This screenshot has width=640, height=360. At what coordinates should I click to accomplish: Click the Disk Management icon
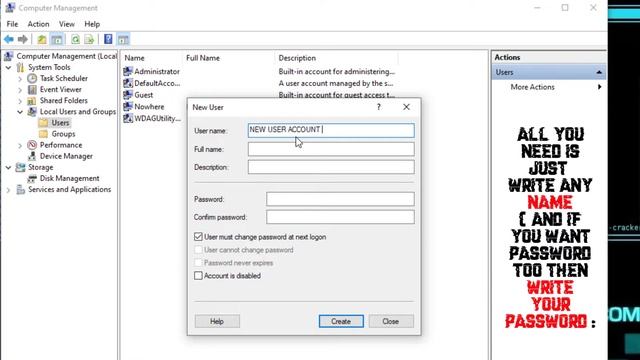click(32, 178)
